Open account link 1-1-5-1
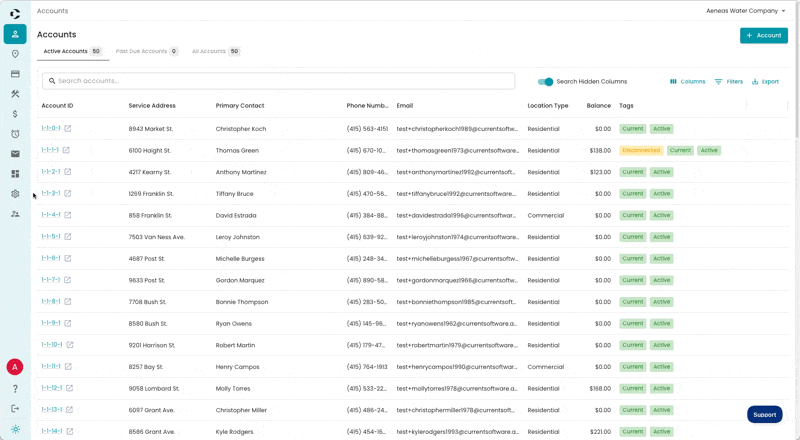The height and width of the screenshot is (440, 800). pyautogui.click(x=51, y=236)
